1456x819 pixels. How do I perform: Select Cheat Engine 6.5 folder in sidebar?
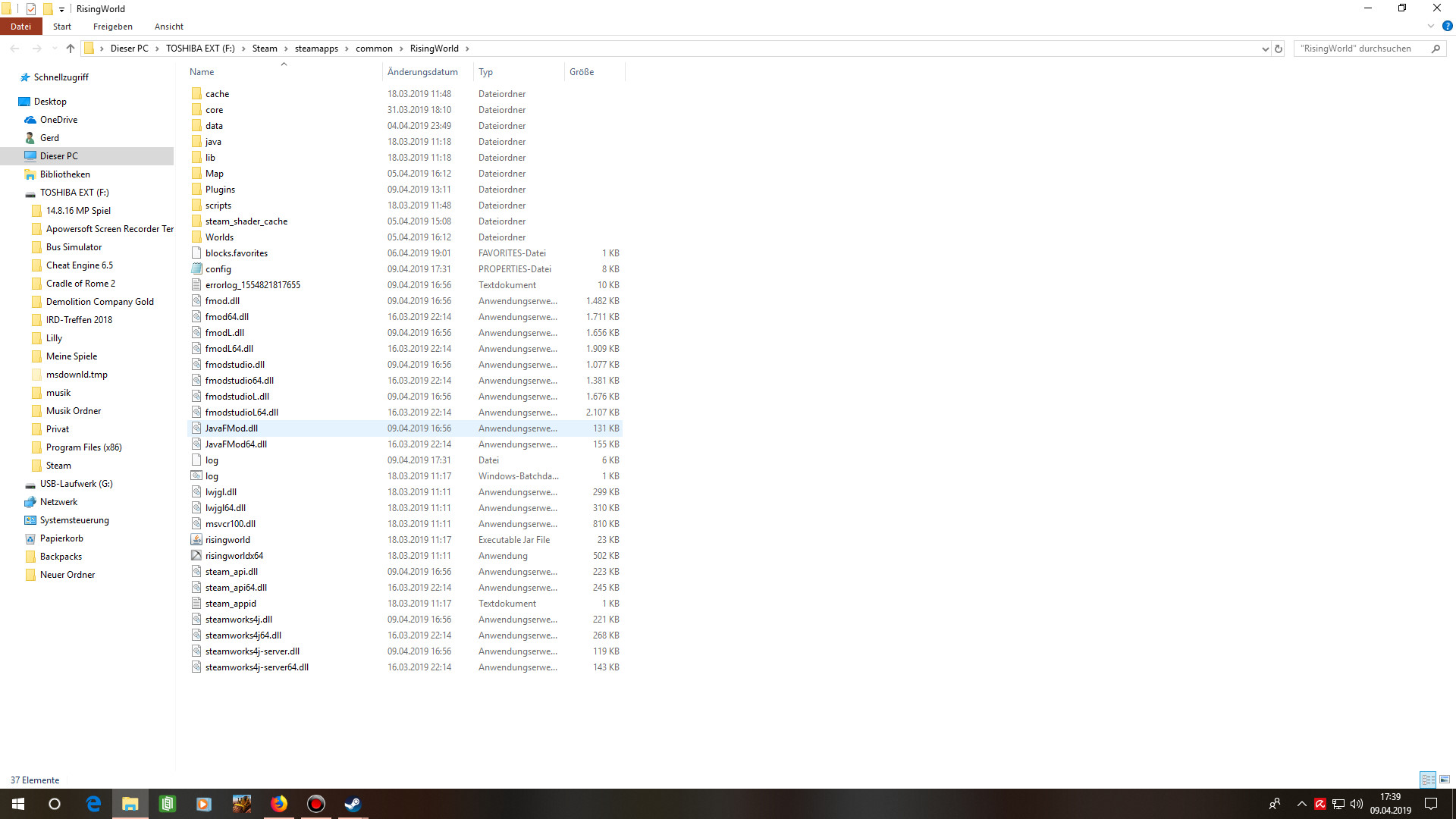pos(79,265)
